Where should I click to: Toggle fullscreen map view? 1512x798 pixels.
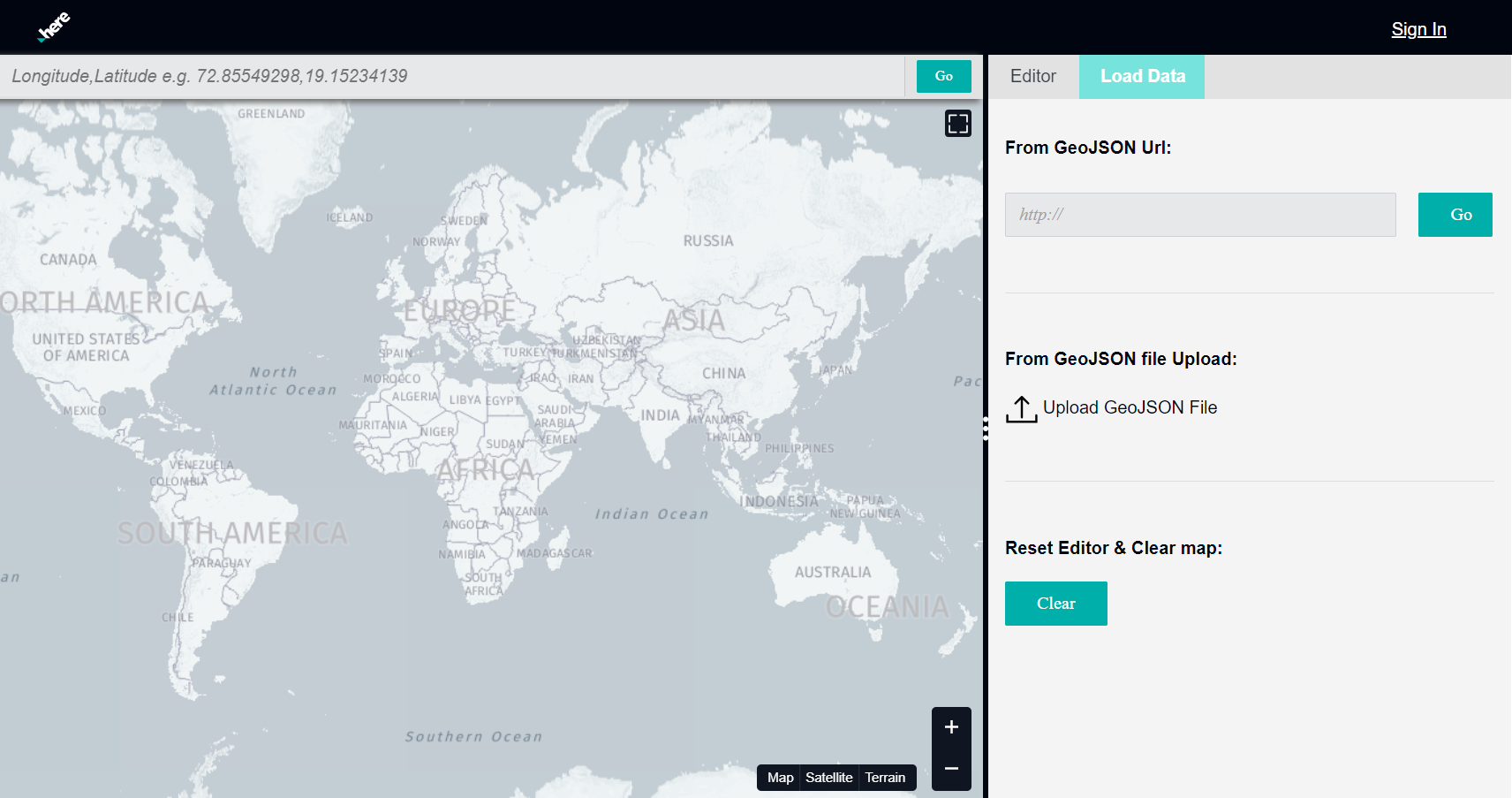(957, 123)
